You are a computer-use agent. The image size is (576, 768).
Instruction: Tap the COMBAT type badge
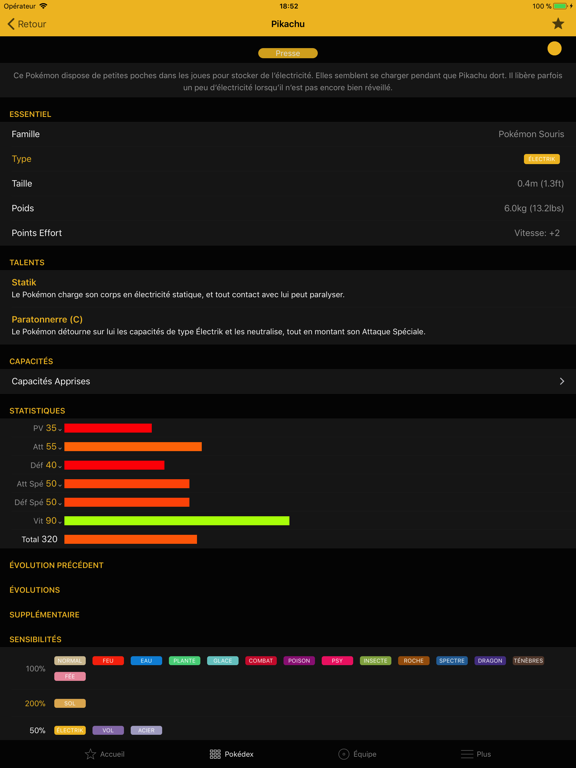tap(261, 661)
